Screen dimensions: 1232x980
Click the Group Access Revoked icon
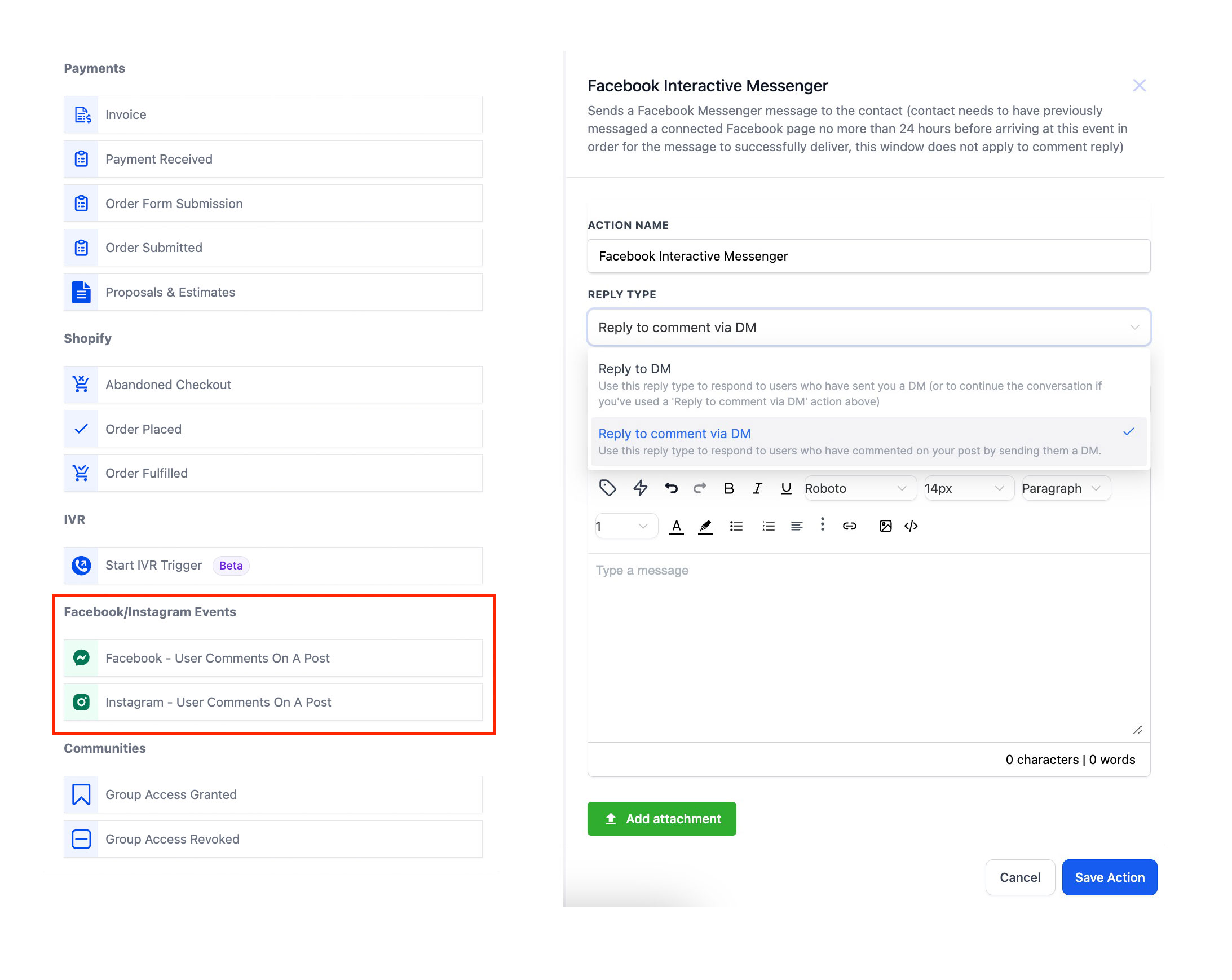[82, 839]
